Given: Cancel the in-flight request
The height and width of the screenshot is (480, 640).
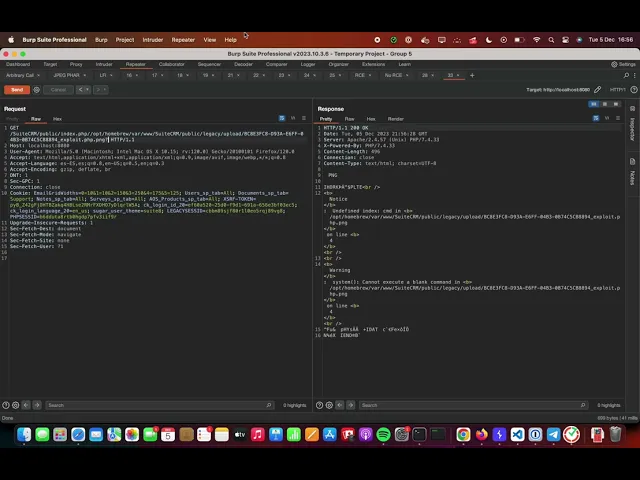Looking at the screenshot, I should point(58,90).
